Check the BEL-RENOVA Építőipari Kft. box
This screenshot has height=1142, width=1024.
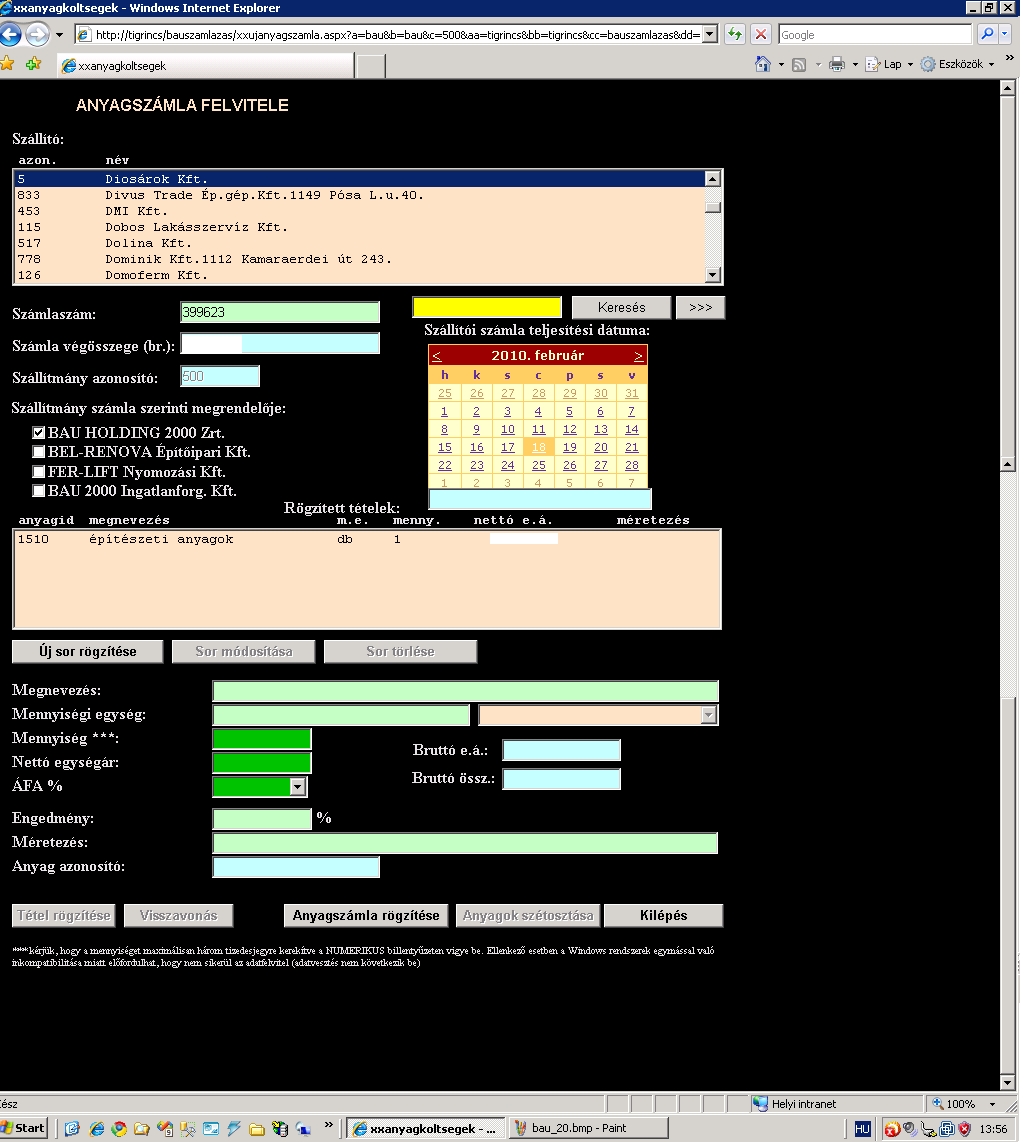[39, 452]
